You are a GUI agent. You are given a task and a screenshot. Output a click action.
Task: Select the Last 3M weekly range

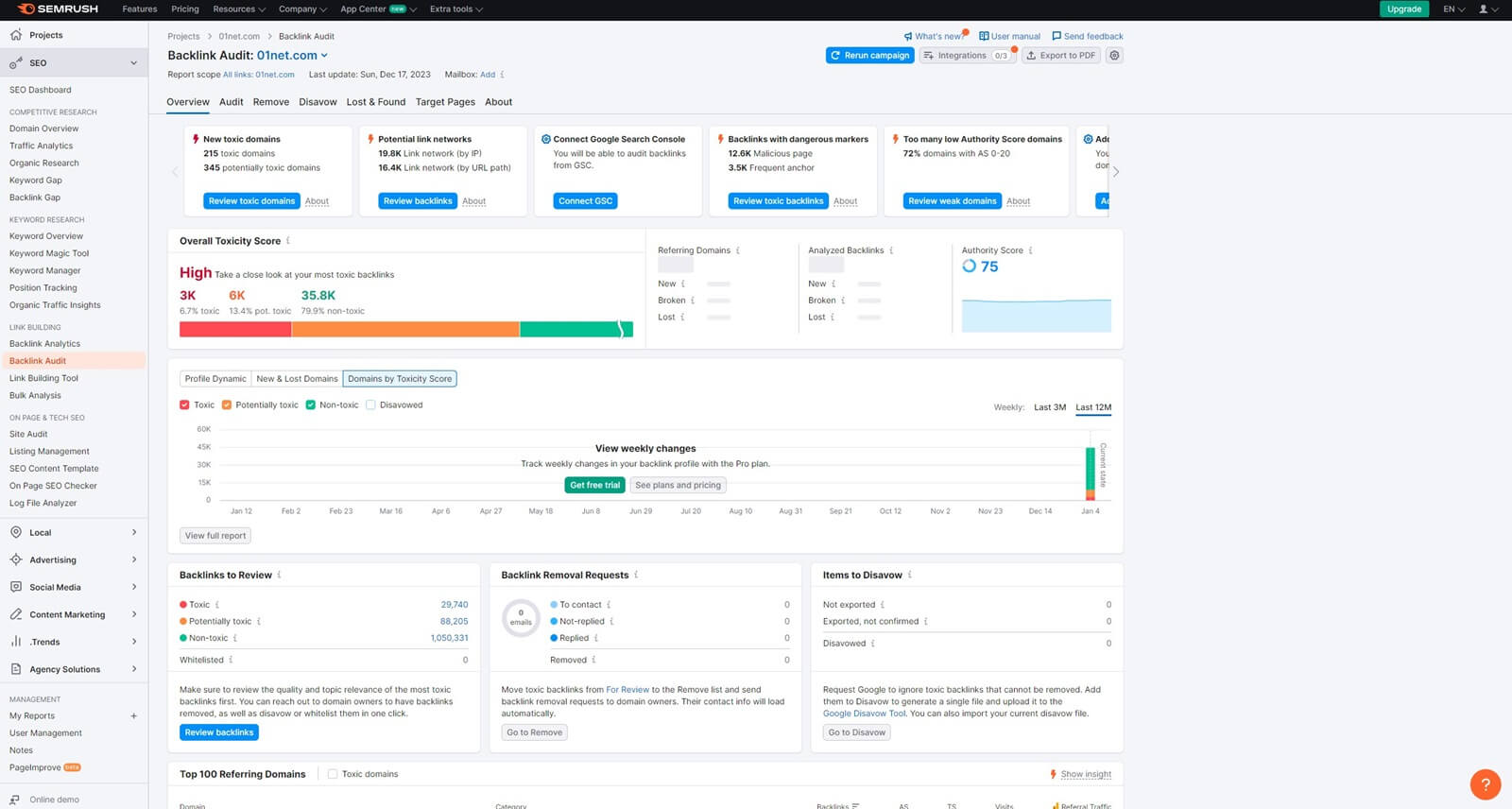[x=1050, y=407]
